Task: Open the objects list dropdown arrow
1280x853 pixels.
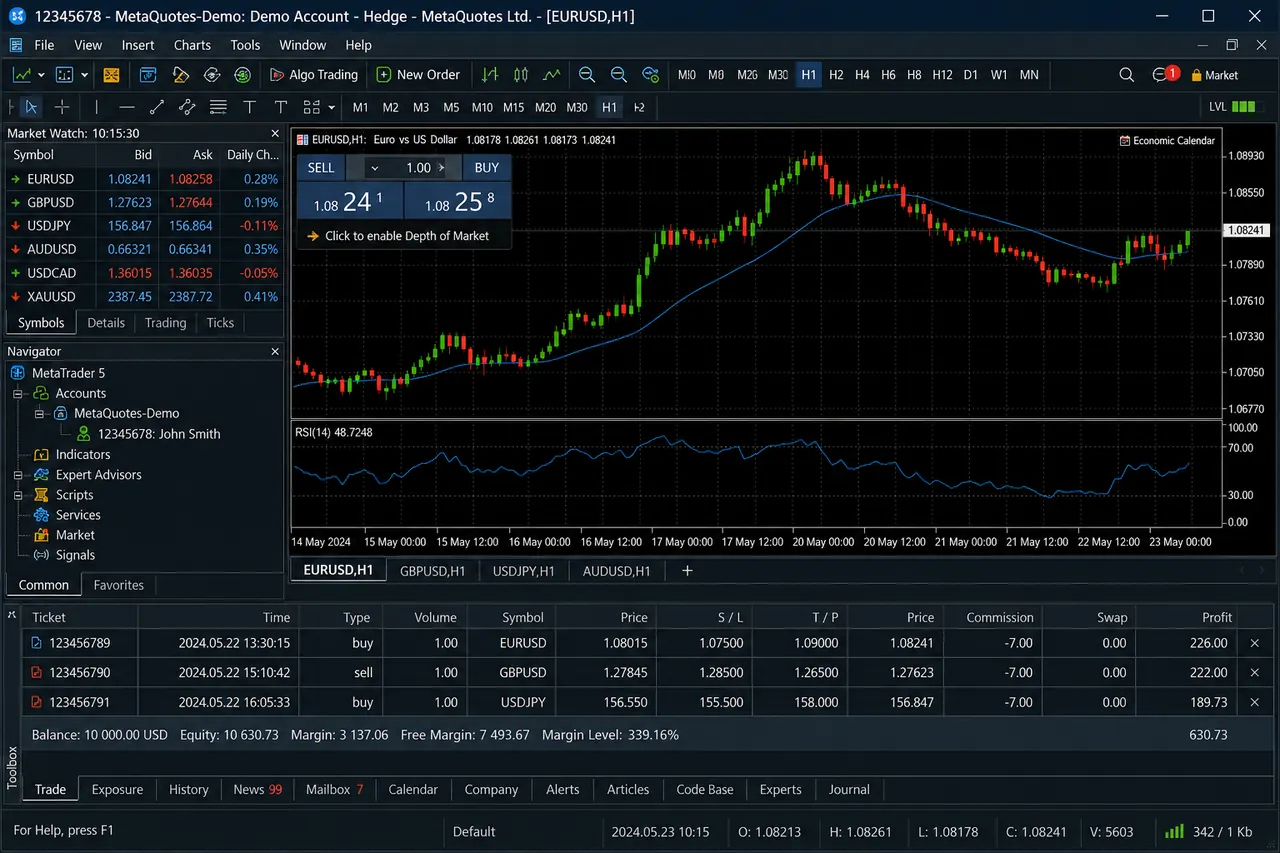Action: click(x=332, y=107)
